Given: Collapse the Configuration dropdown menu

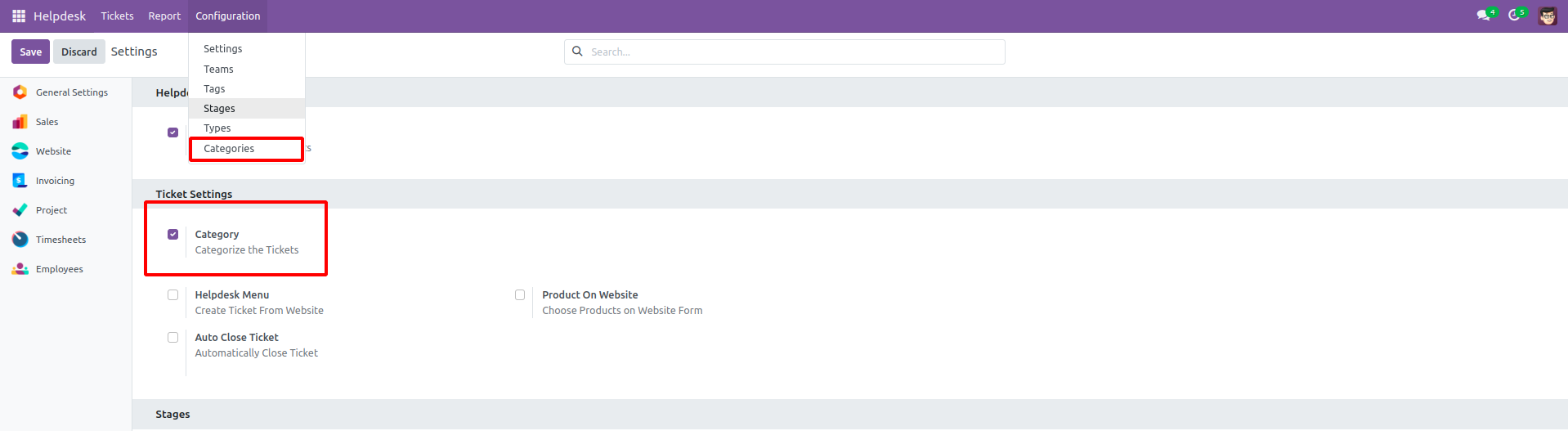Looking at the screenshot, I should pyautogui.click(x=227, y=16).
